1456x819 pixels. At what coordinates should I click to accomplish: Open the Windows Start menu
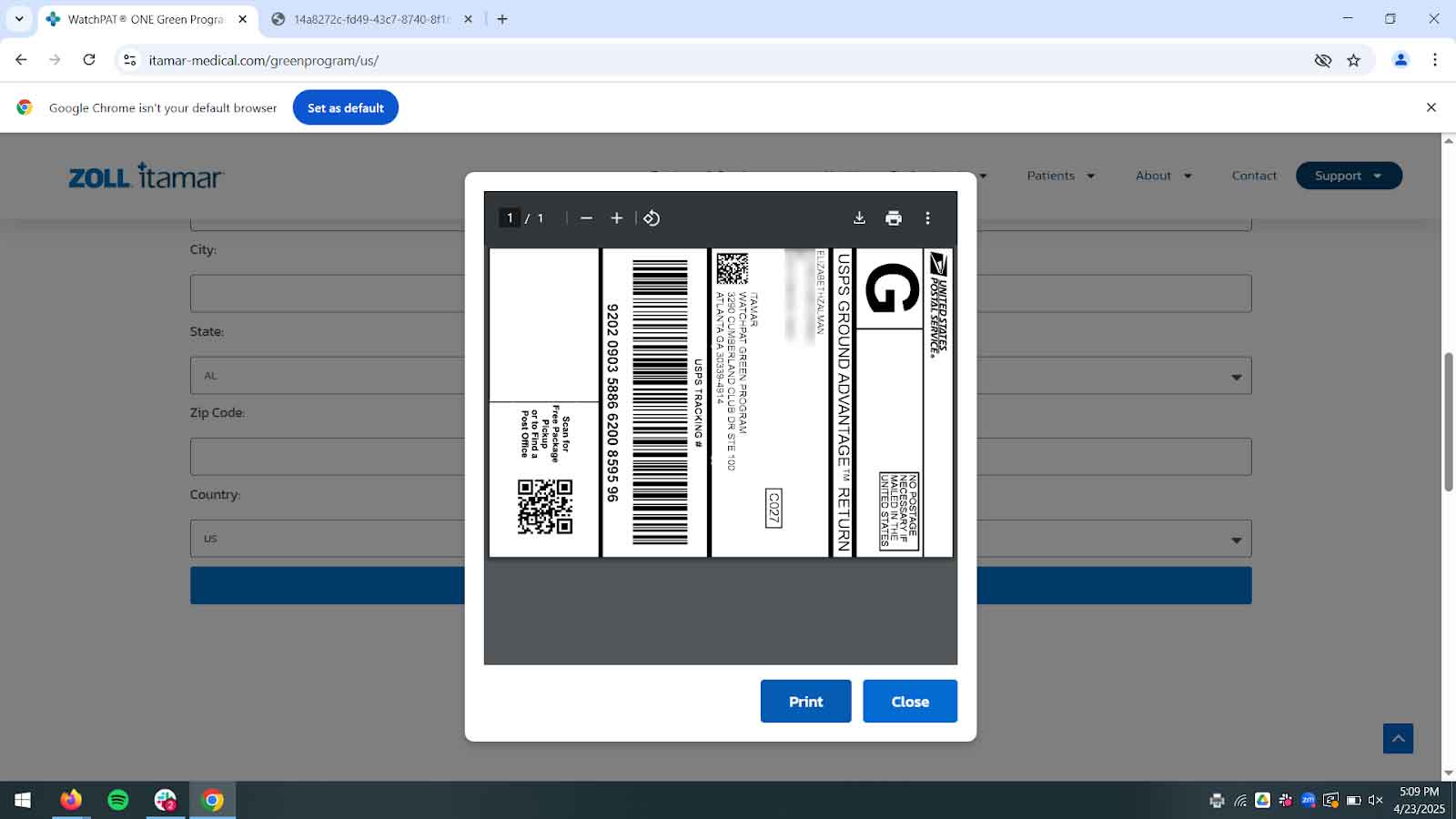23,800
